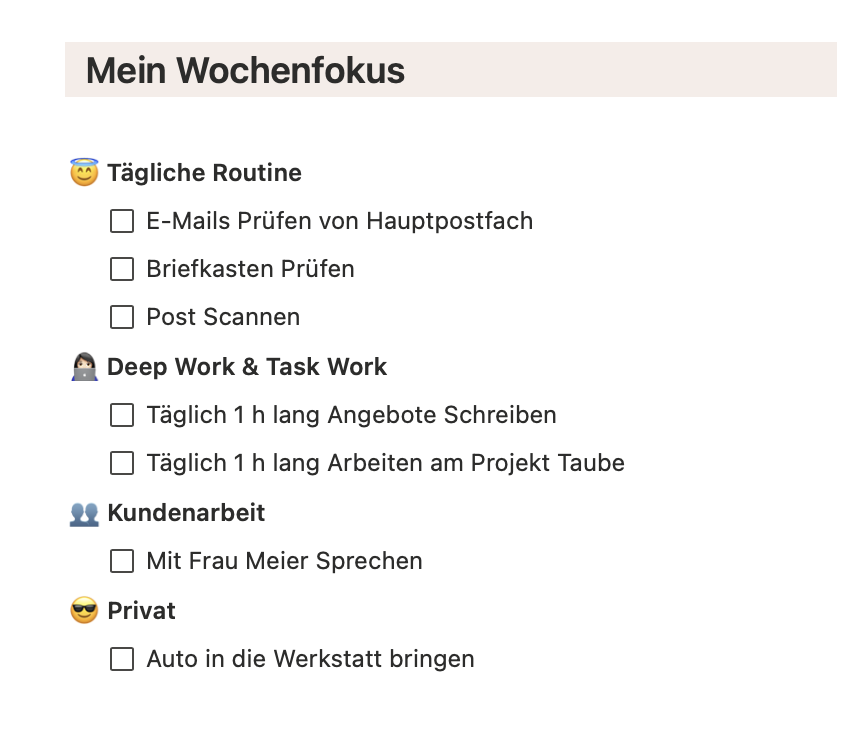The image size is (858, 738).
Task: Click the Briefkasten Prüfen task text
Action: pos(250,268)
